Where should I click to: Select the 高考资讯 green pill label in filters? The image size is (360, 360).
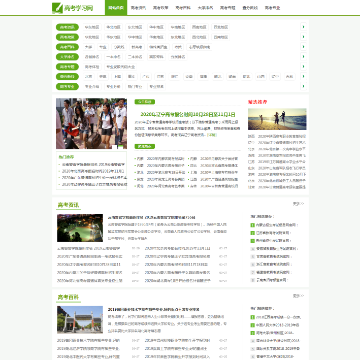click(67, 27)
